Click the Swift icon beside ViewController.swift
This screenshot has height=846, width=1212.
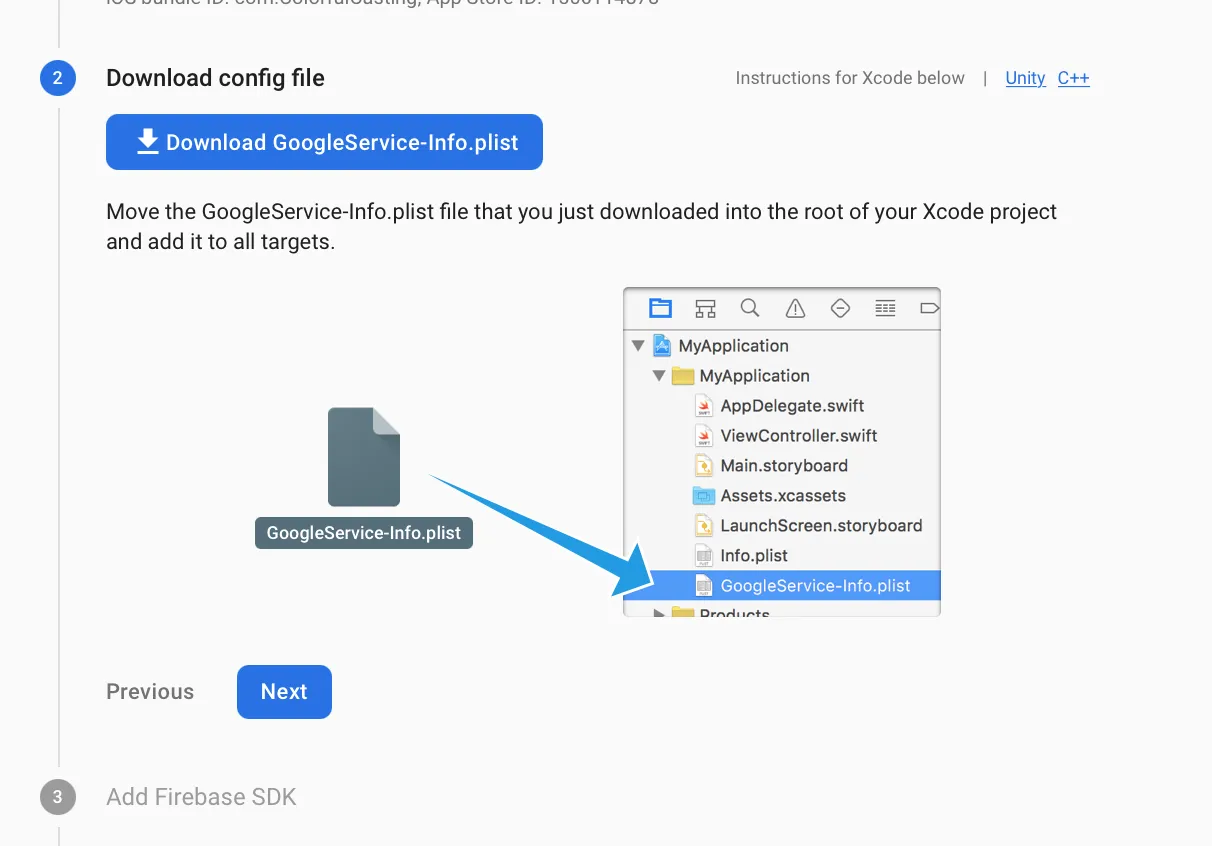pos(704,436)
